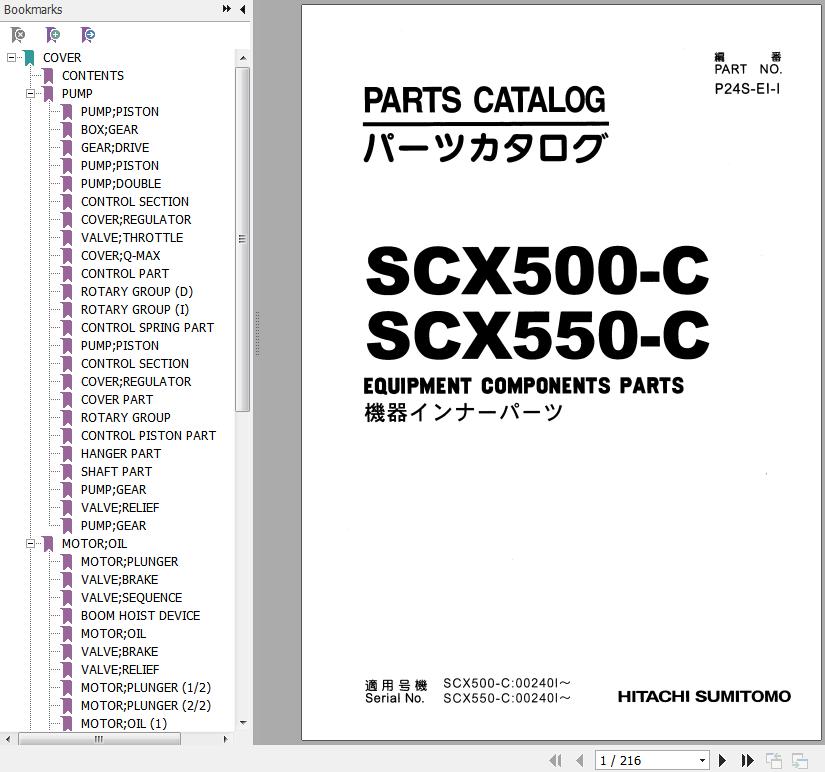825x772 pixels.
Task: Collapse the COVER bookmark tree
Action: 11,58
